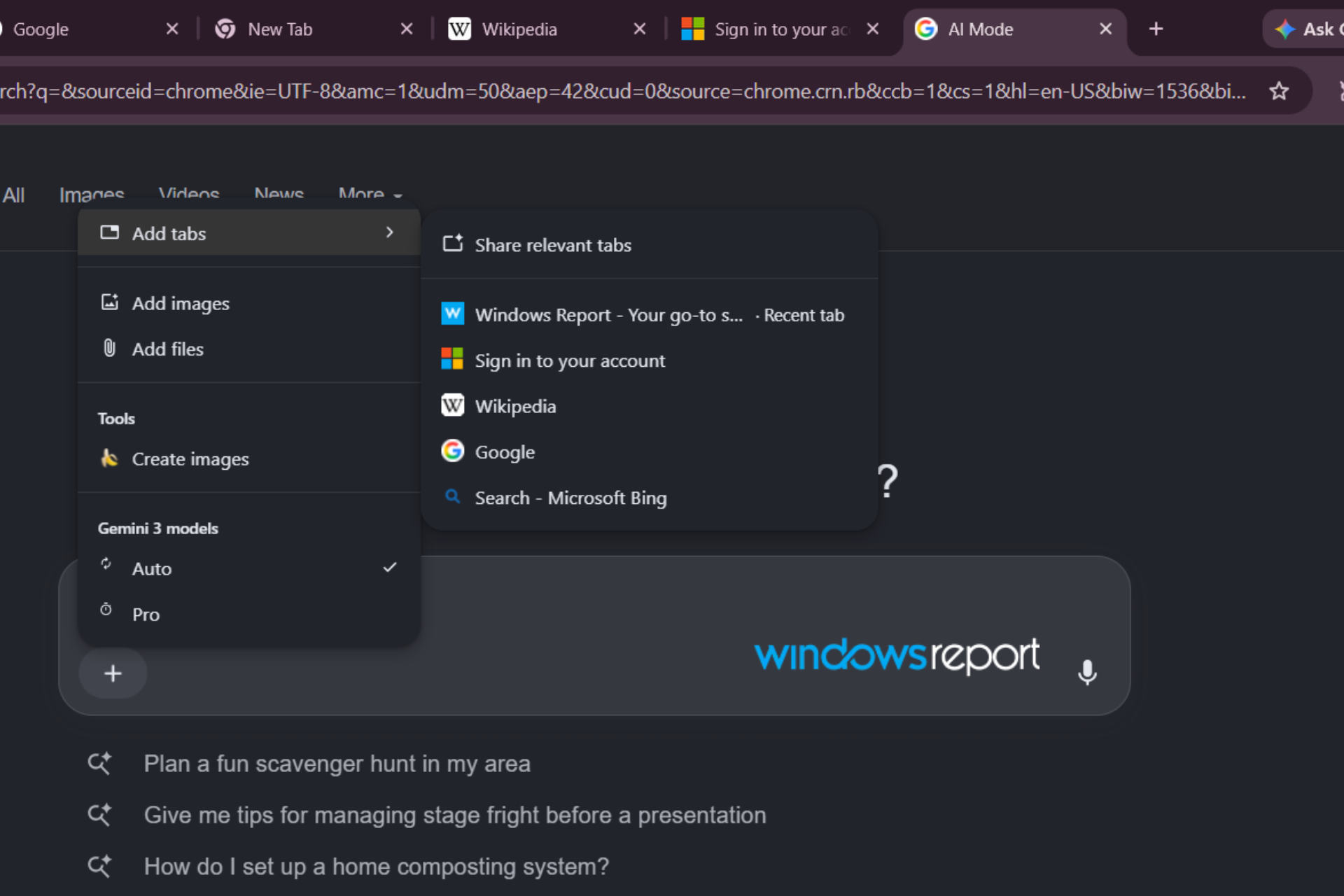Expand the More filters dropdown
Image resolution: width=1344 pixels, height=896 pixels.
[370, 194]
